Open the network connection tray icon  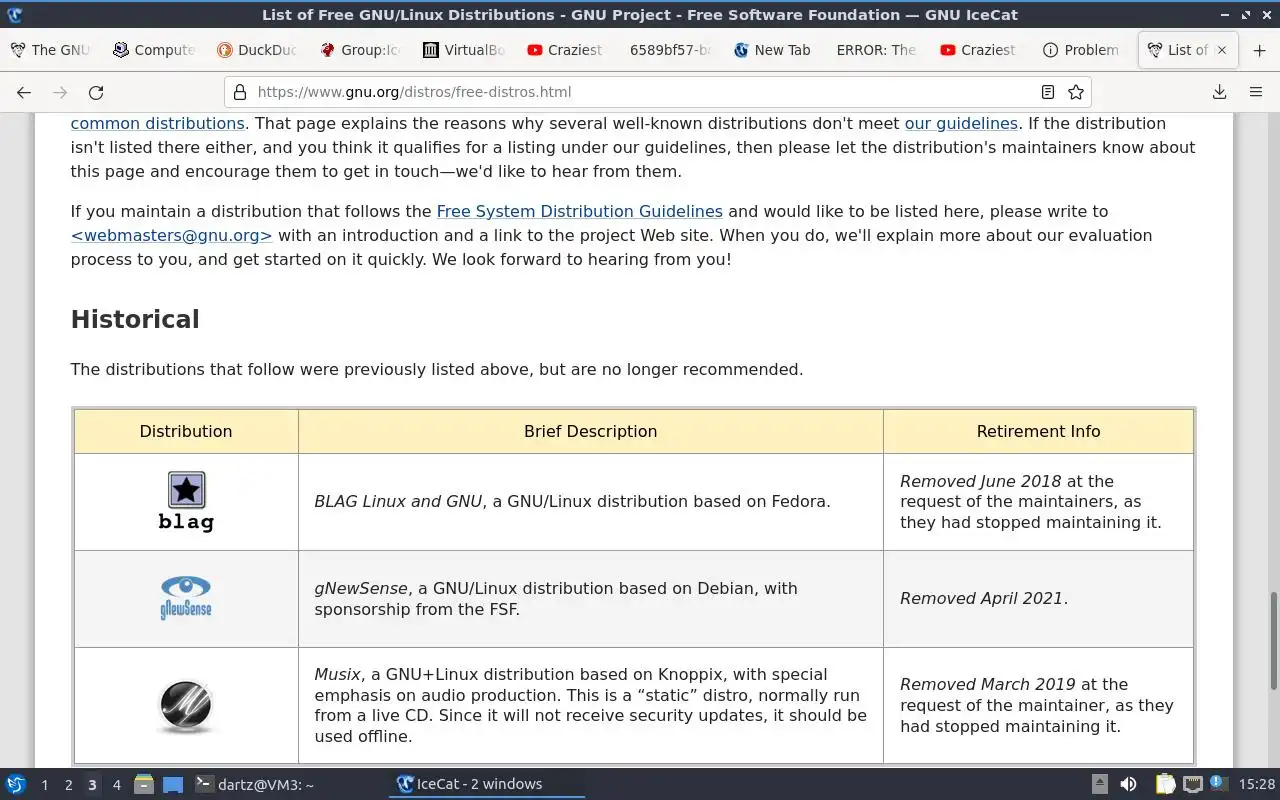(x=1192, y=784)
